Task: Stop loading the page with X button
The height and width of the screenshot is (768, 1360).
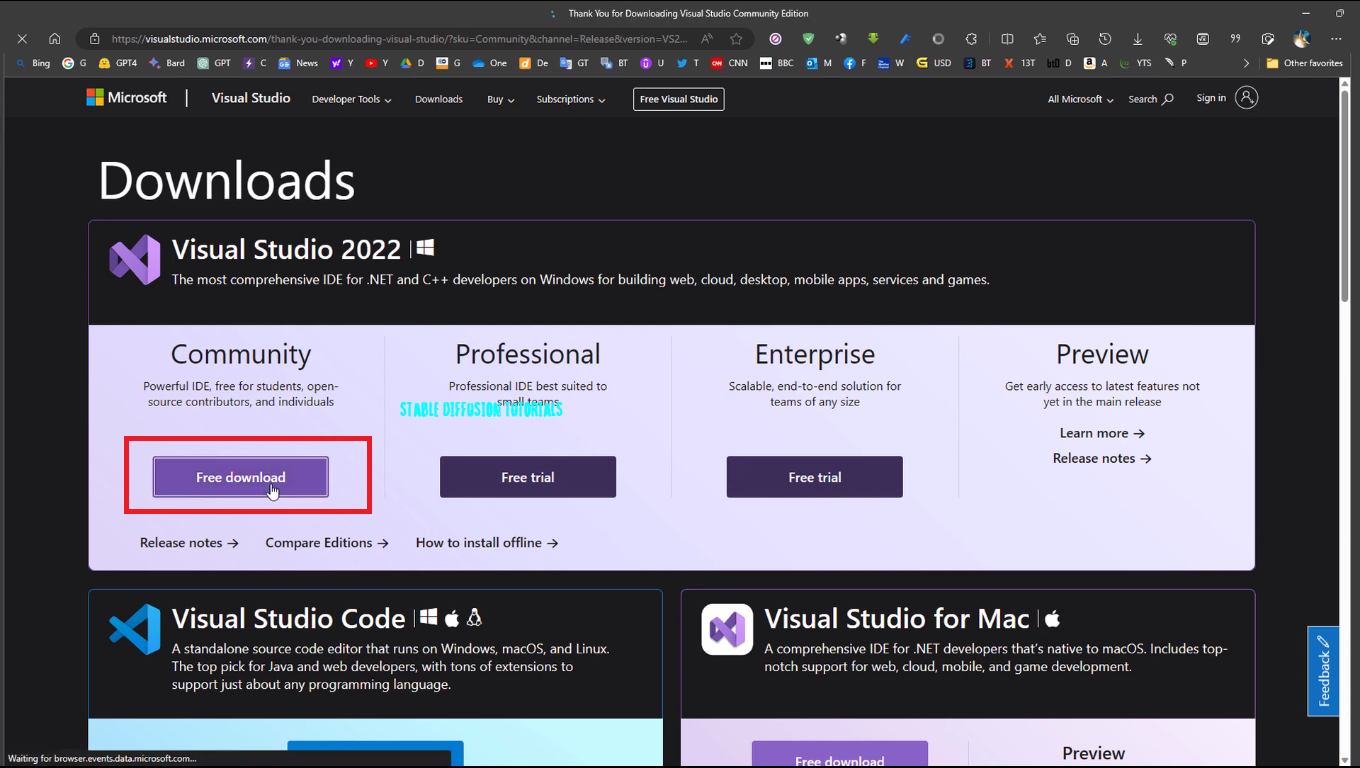Action: 22,39
